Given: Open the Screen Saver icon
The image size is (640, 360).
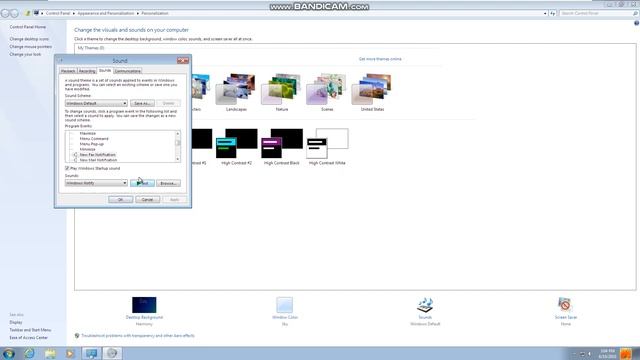Looking at the screenshot, I should tap(565, 305).
